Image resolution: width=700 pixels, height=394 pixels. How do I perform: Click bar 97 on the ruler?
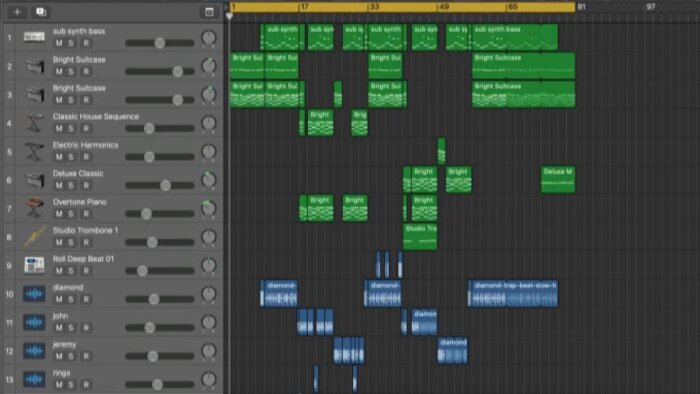(x=651, y=7)
